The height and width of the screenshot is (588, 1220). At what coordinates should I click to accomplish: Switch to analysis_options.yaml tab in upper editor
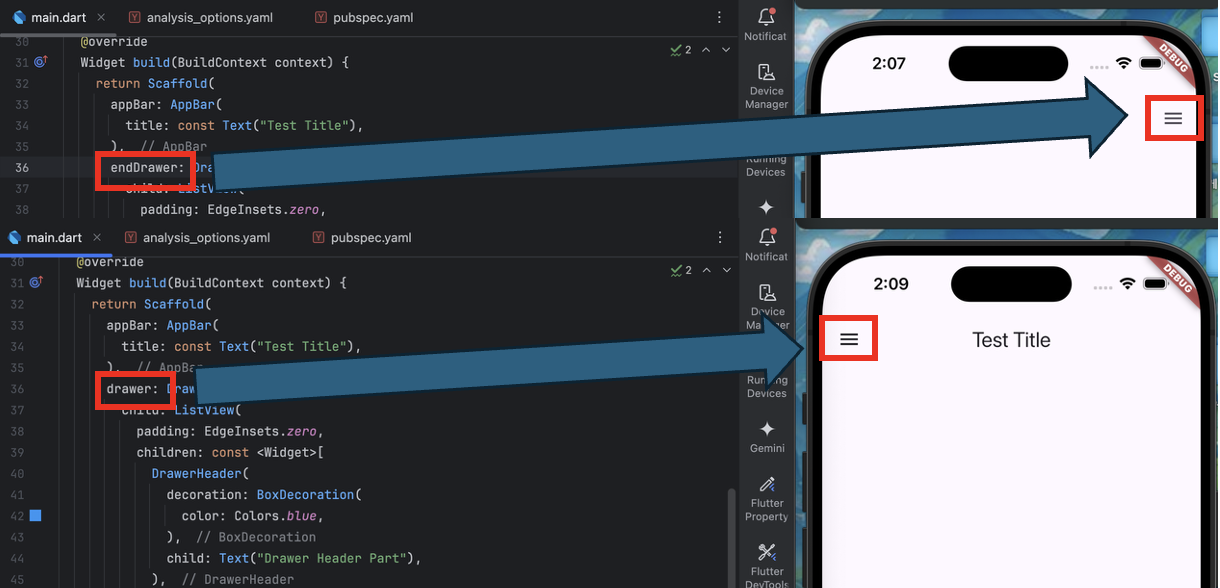[x=200, y=18]
